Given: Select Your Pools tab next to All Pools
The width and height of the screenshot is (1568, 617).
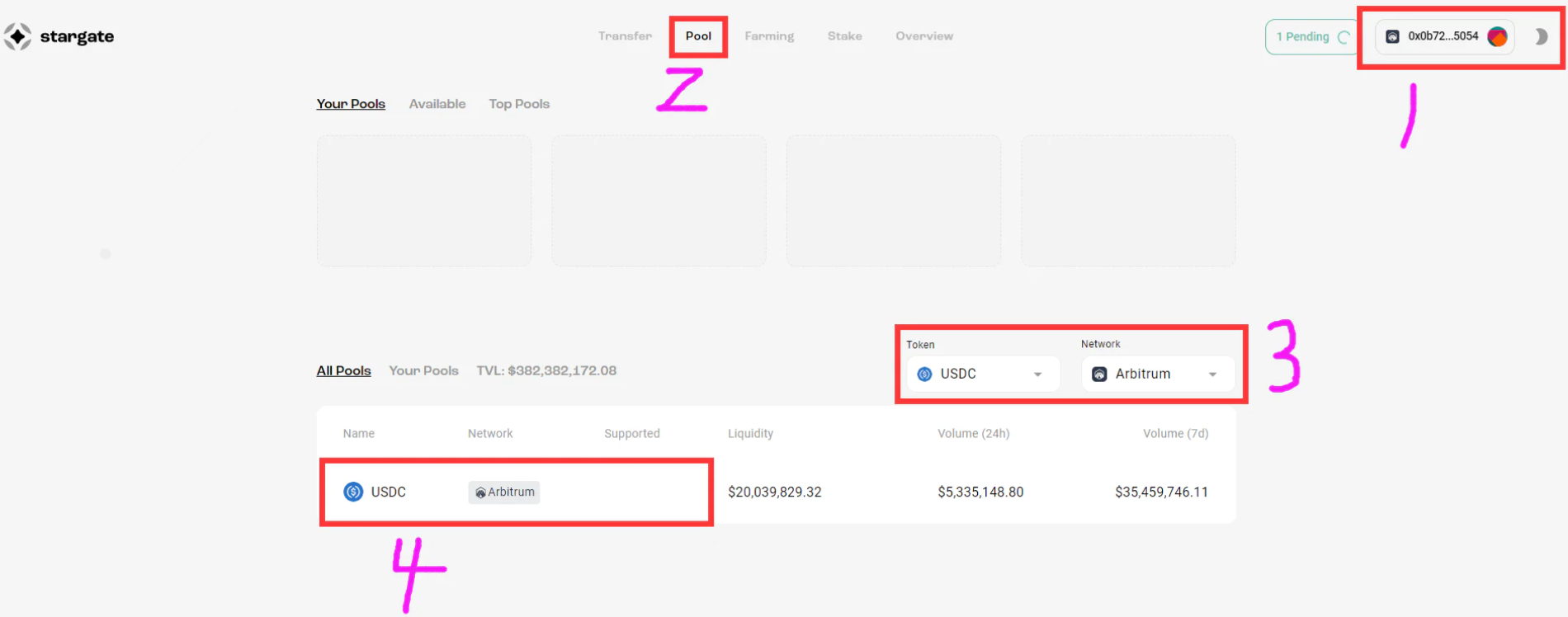Looking at the screenshot, I should click(x=424, y=371).
